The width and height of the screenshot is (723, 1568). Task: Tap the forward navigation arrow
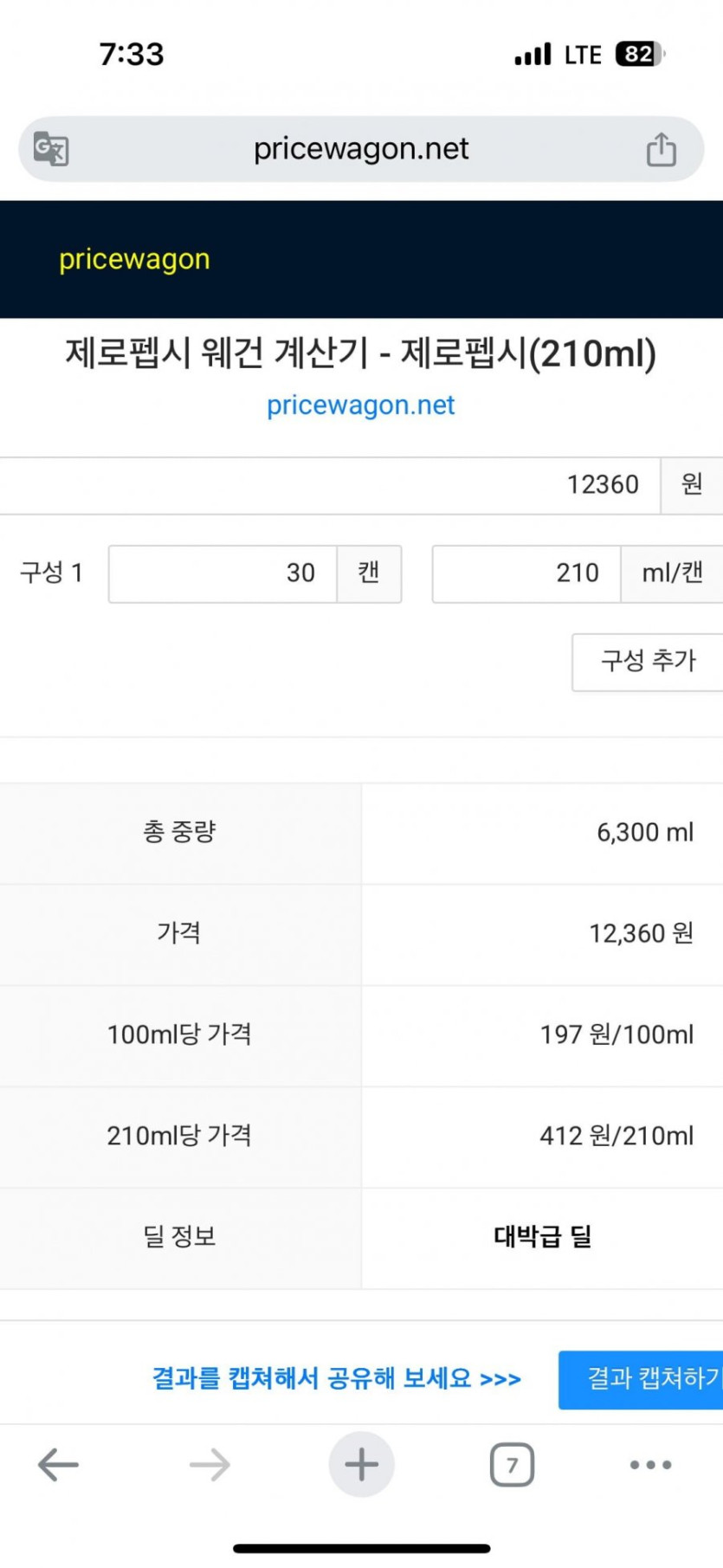pyautogui.click(x=210, y=1465)
